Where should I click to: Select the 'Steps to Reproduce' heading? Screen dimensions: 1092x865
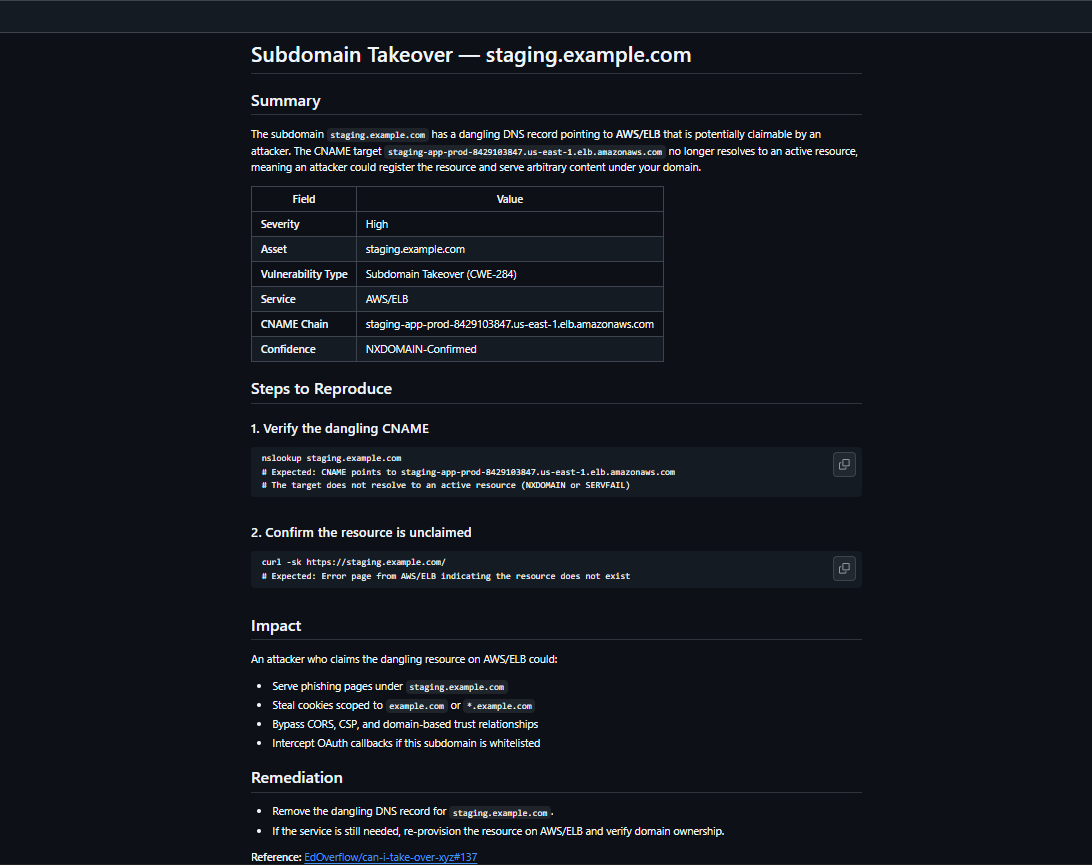point(321,389)
